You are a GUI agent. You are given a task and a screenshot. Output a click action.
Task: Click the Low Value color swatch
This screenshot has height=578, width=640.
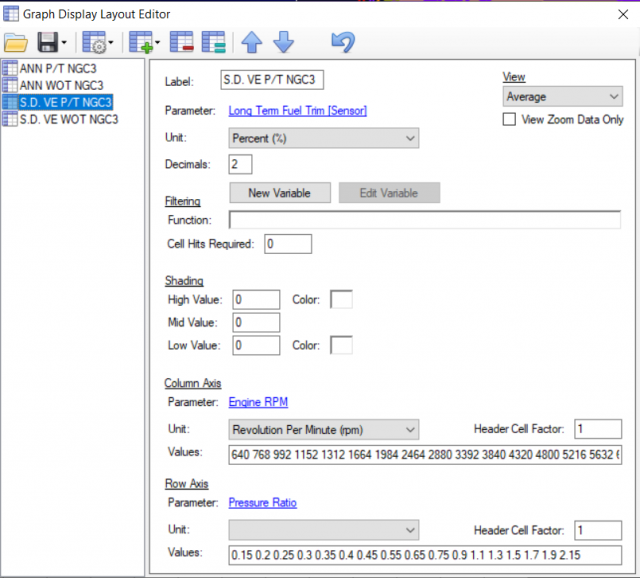341,345
